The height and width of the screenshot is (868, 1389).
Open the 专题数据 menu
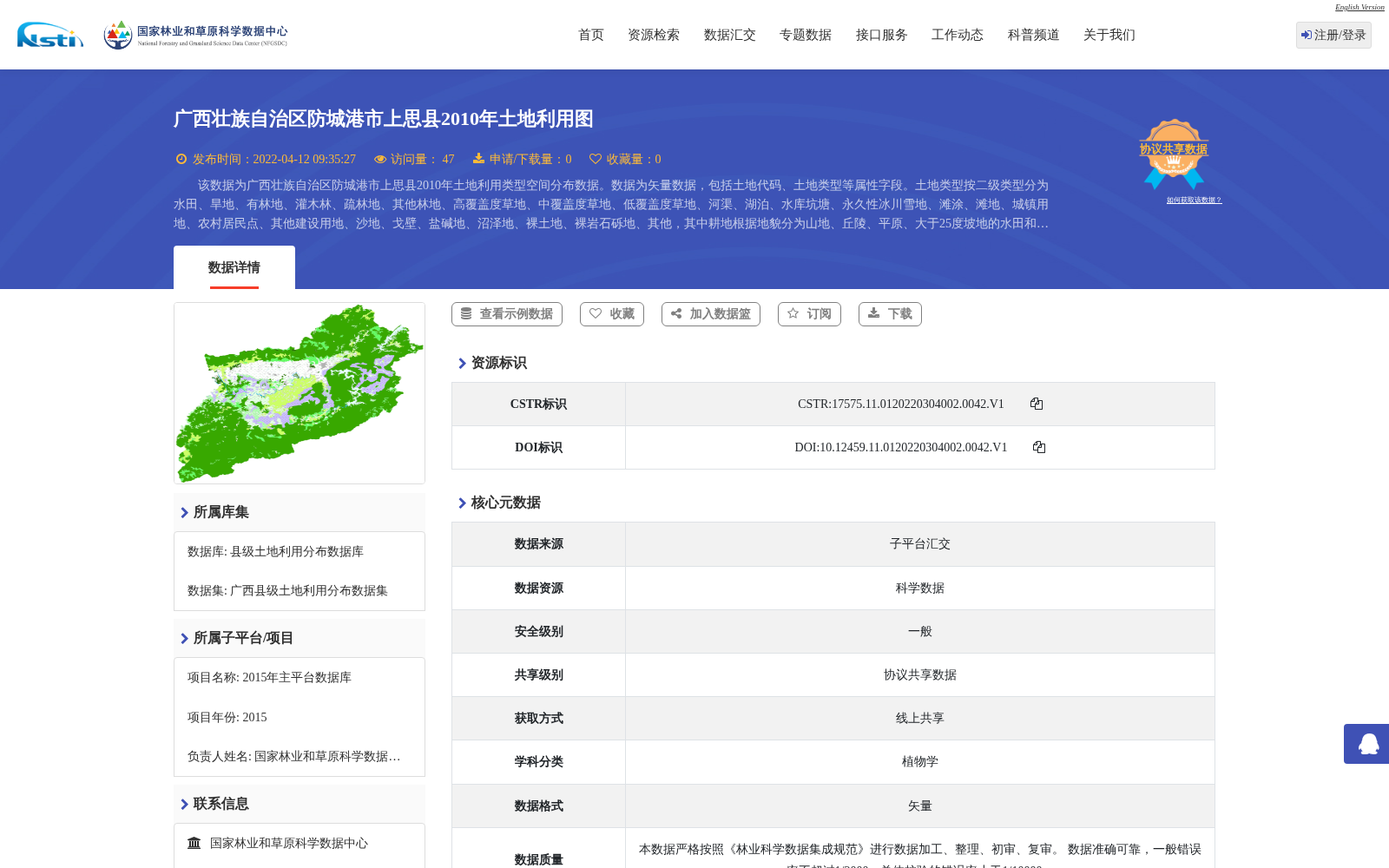pos(806,35)
